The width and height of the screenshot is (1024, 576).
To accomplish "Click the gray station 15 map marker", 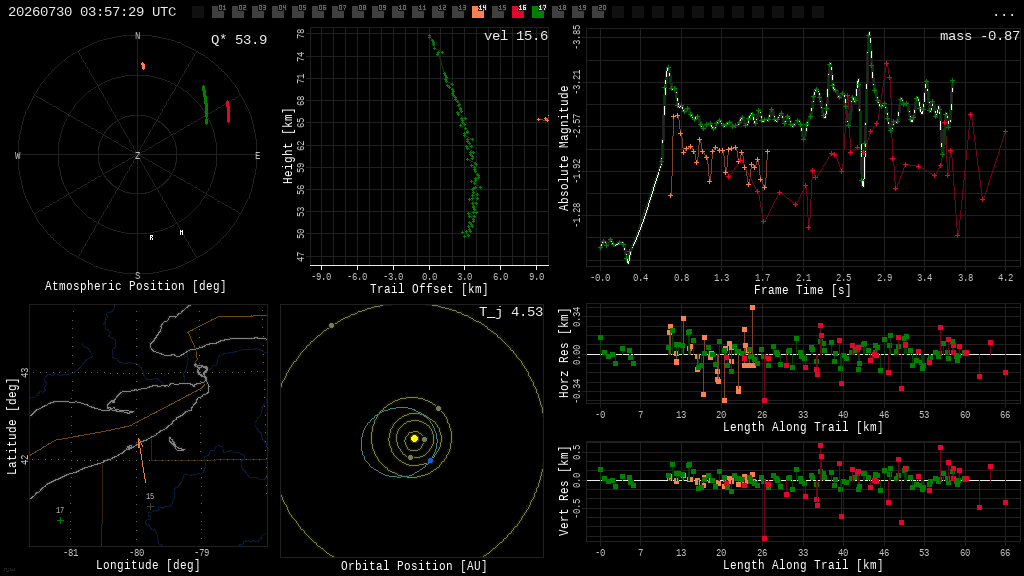I will (x=150, y=506).
